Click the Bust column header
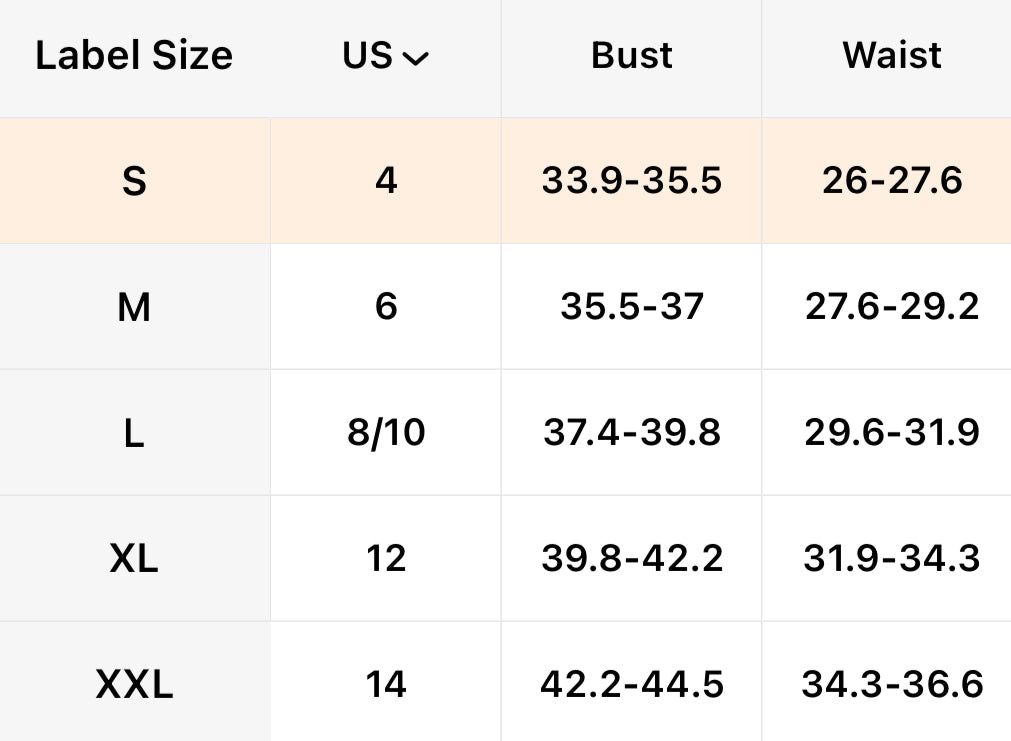 coord(632,57)
